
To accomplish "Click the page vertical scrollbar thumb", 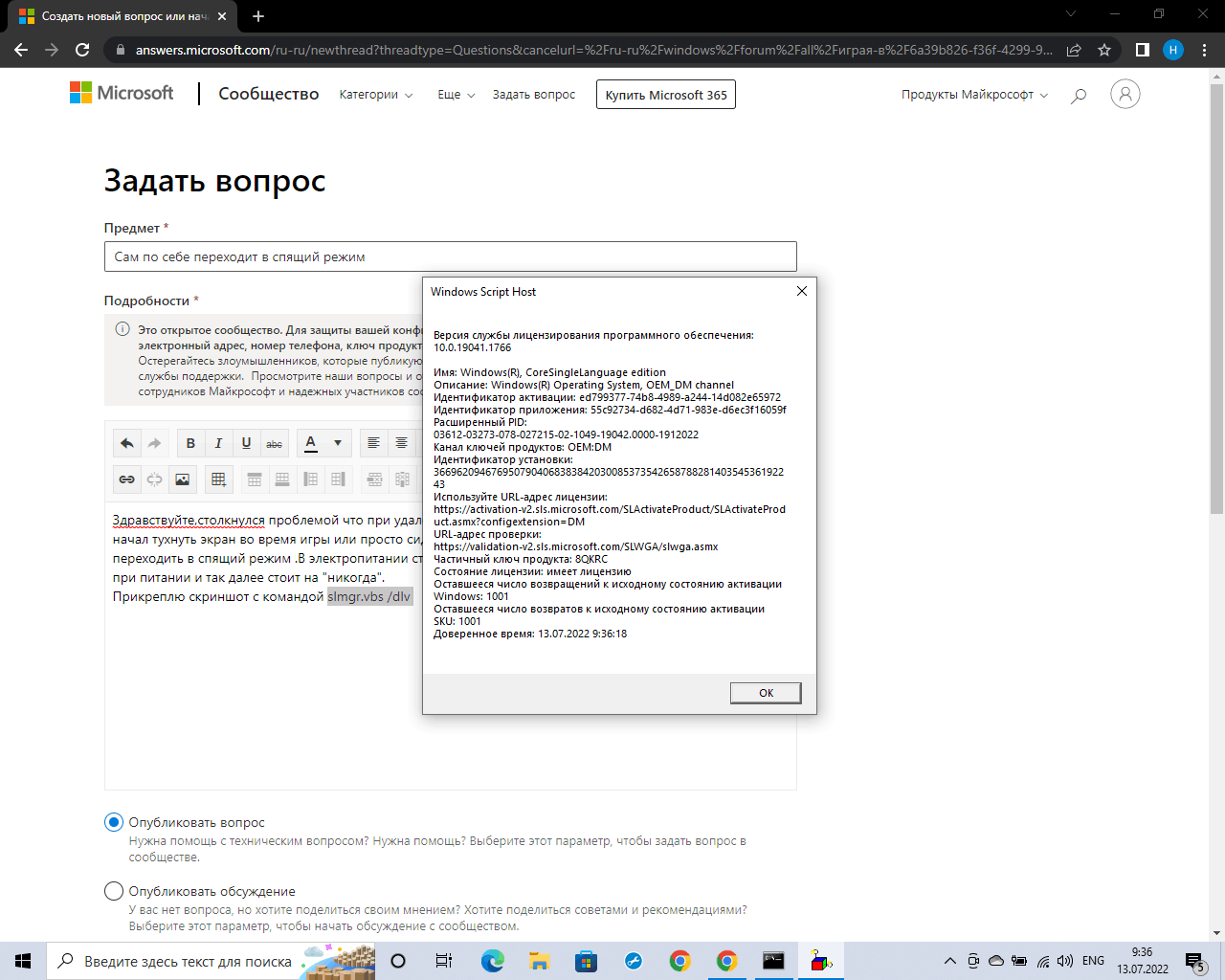I will (1217, 299).
